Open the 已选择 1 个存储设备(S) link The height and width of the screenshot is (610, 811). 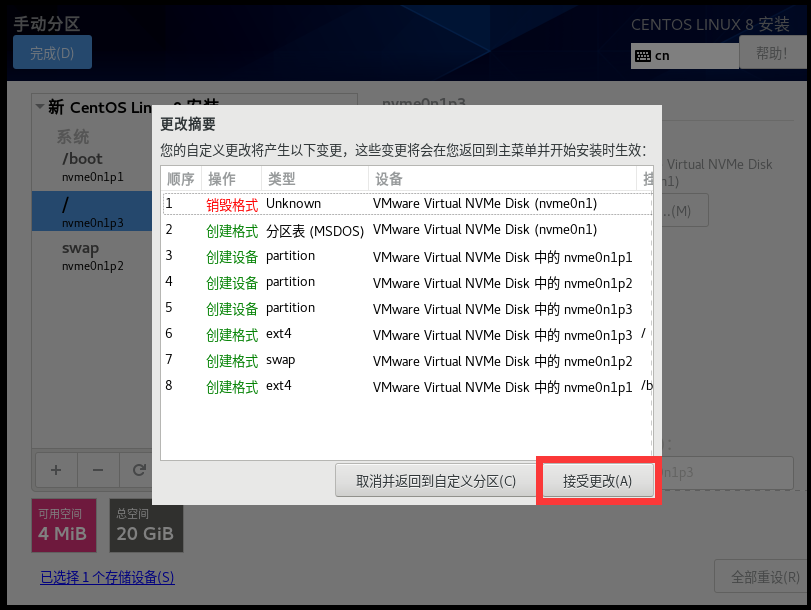108,577
